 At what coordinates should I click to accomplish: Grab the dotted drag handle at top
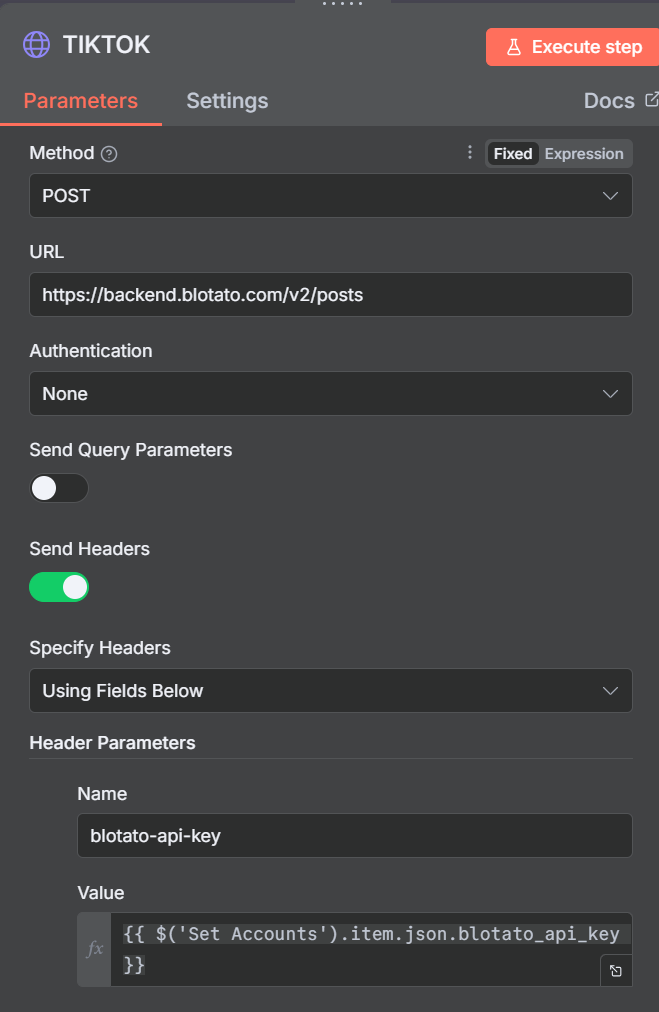point(342,4)
